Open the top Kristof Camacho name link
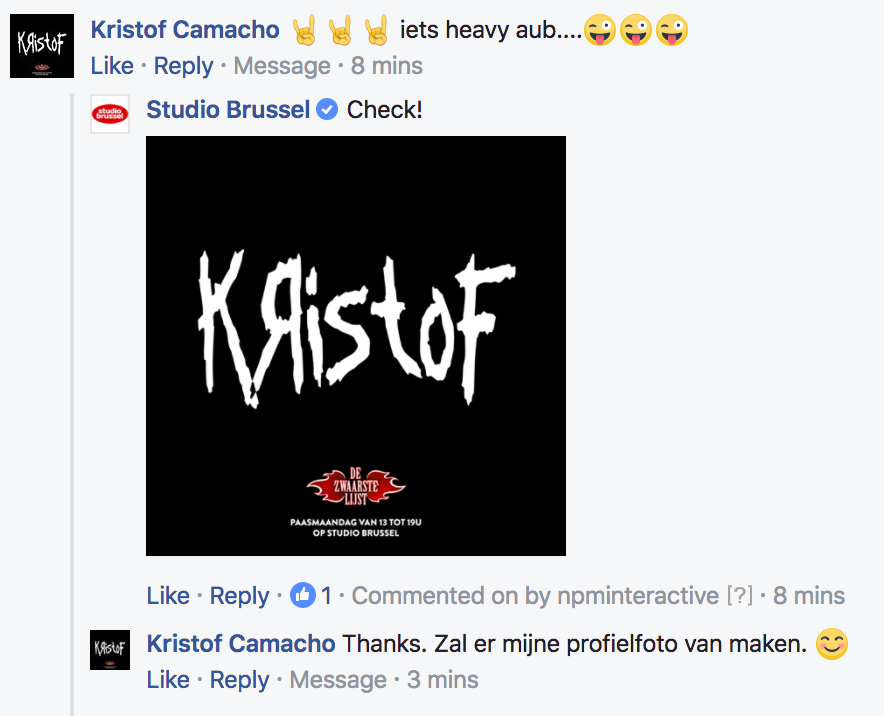Viewport: 884px width, 716px height. [185, 30]
